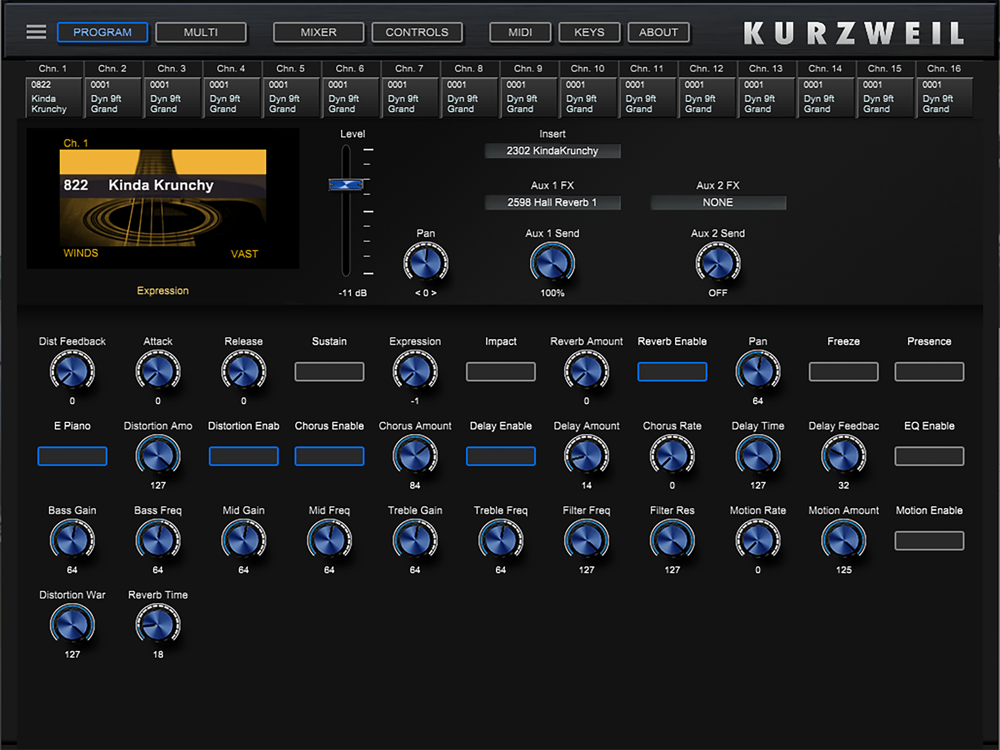Click the Bass Gain knob
1000x750 pixels.
coord(72,541)
